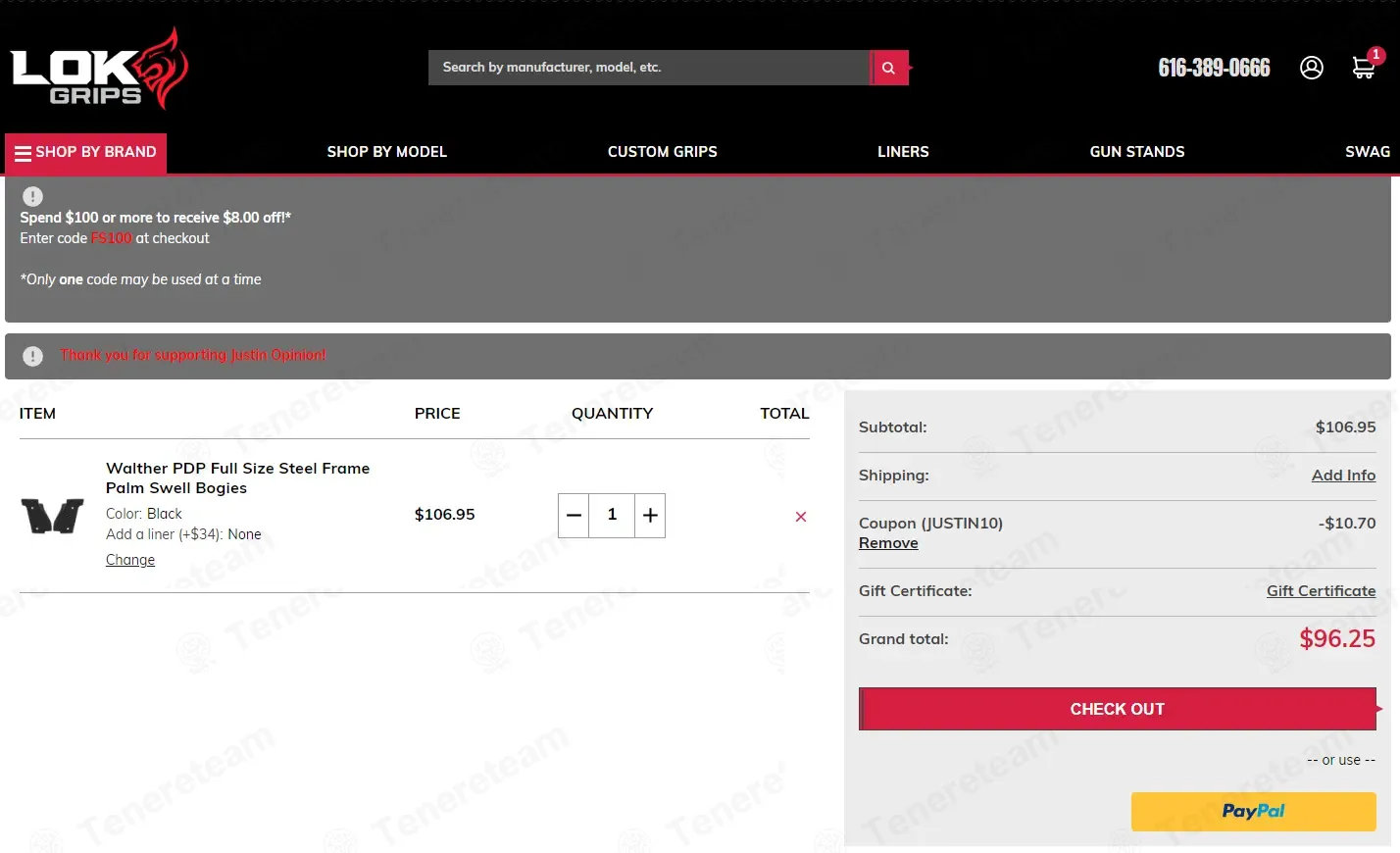Click the ITEM column header

pyautogui.click(x=37, y=414)
